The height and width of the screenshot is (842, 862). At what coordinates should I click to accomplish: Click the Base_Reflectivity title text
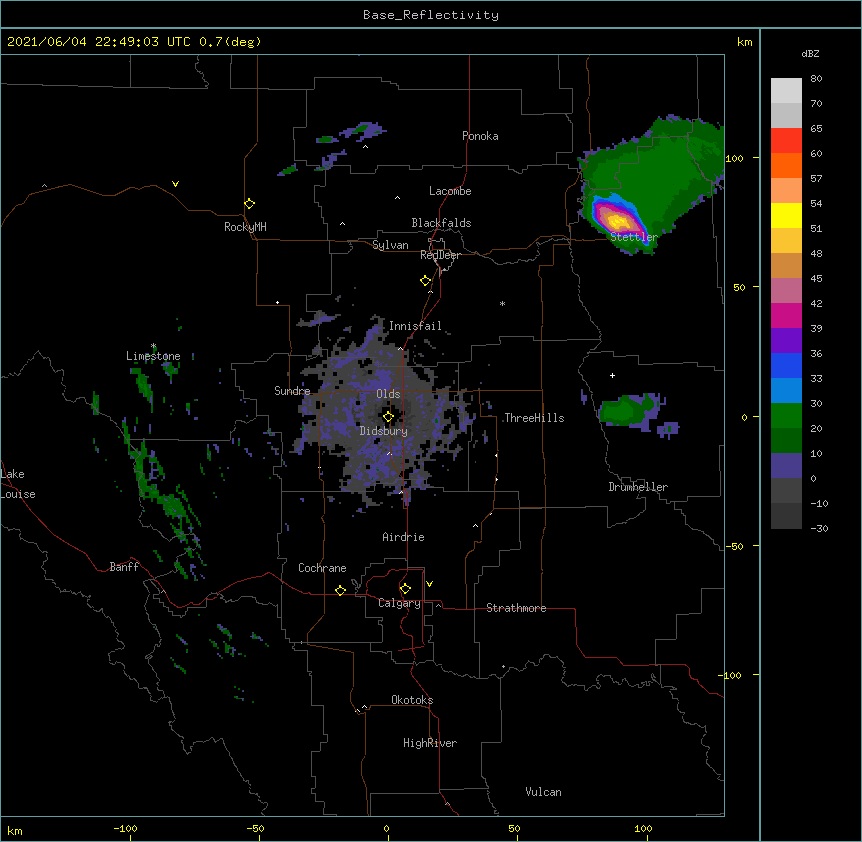click(x=431, y=15)
